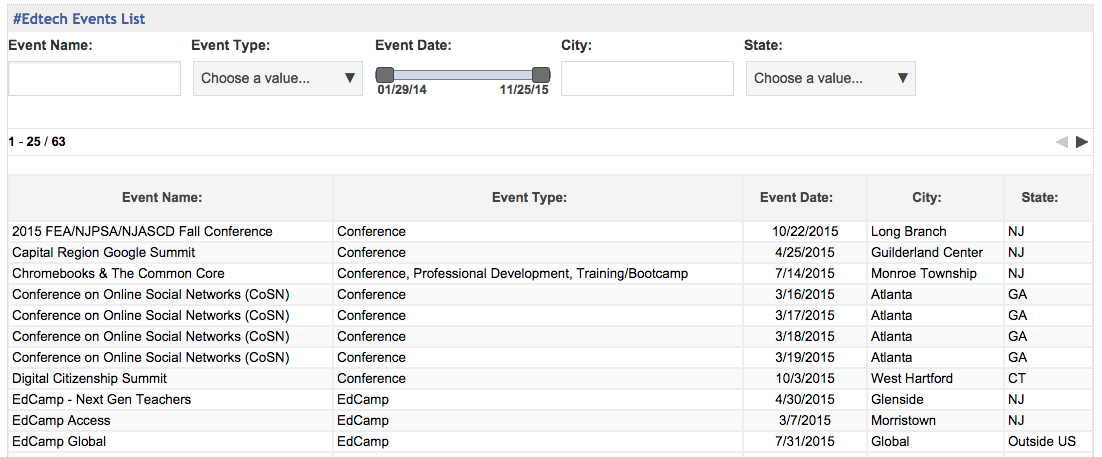Select the left Event Date slider handle
This screenshot has height=457, width=1102.
[x=384, y=75]
